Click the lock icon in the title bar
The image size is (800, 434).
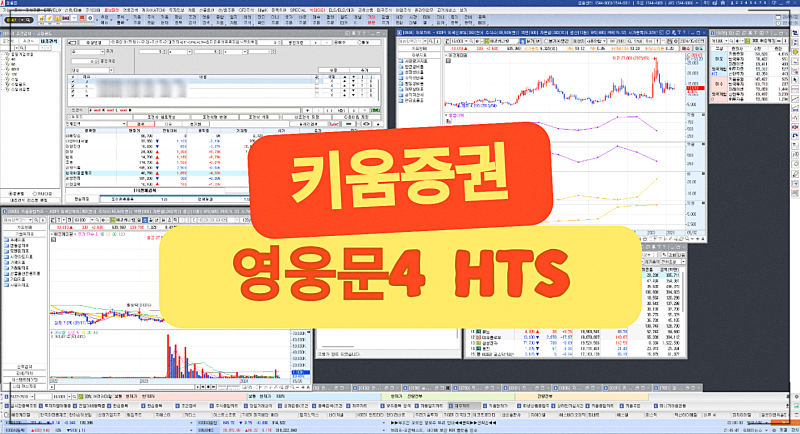pyautogui.click(x=721, y=3)
